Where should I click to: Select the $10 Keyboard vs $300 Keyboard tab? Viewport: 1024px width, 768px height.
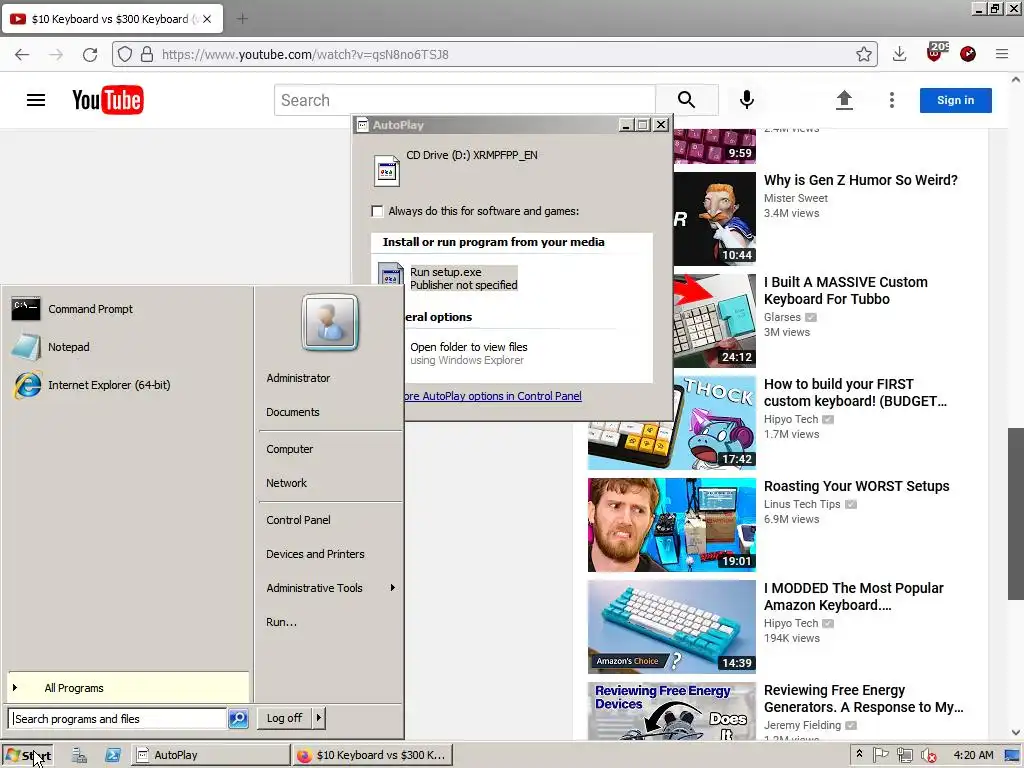click(x=111, y=19)
